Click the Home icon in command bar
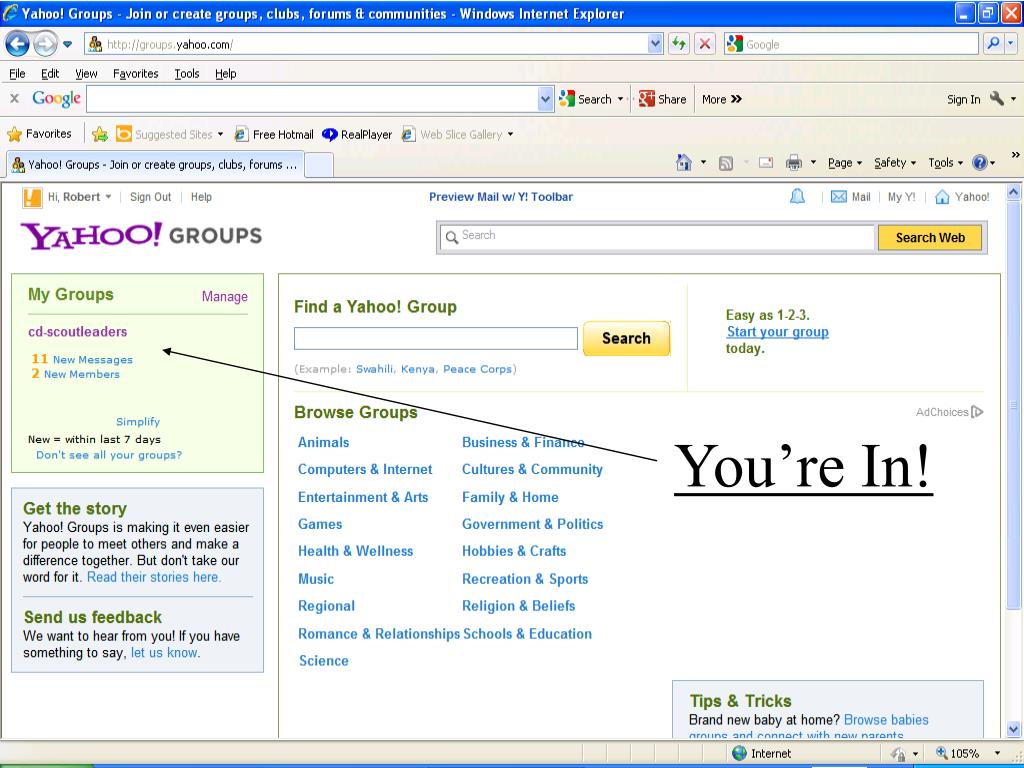 click(684, 163)
